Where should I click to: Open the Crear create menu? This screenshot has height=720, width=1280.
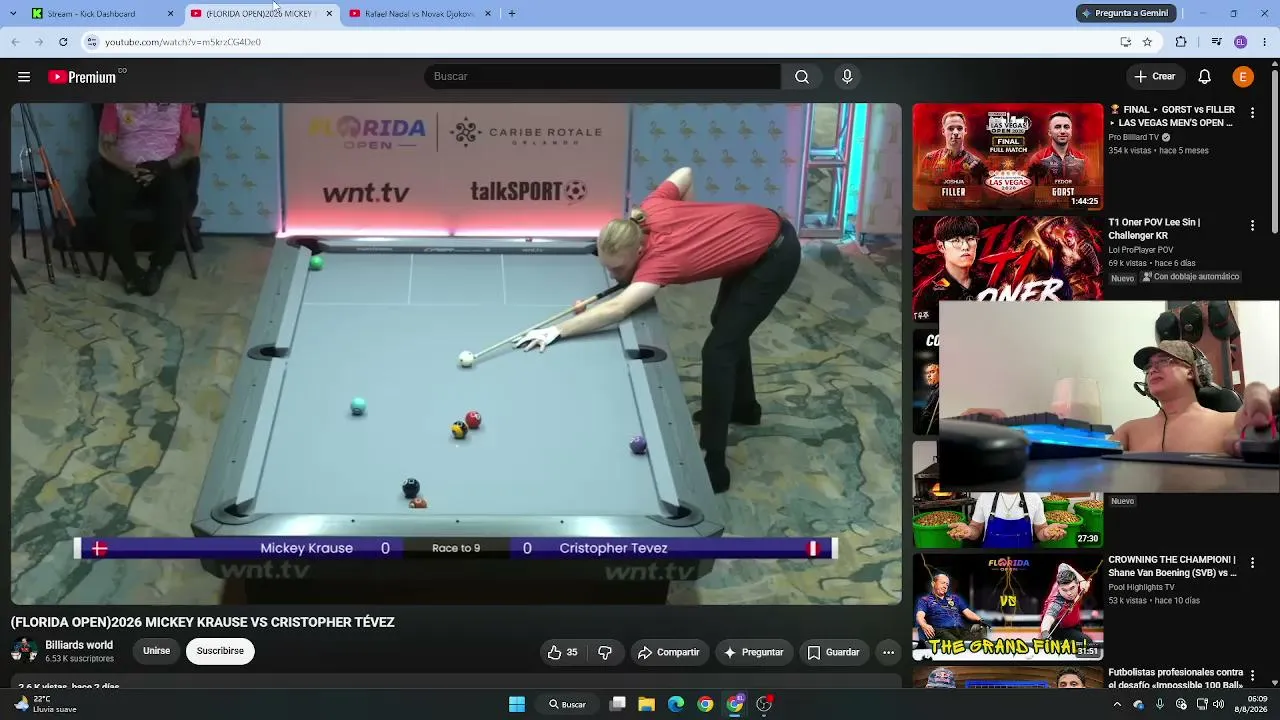1154,77
